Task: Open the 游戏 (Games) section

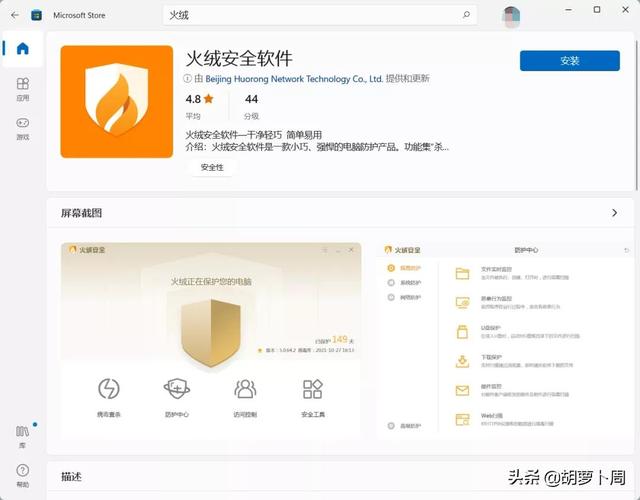Action: (x=22, y=128)
